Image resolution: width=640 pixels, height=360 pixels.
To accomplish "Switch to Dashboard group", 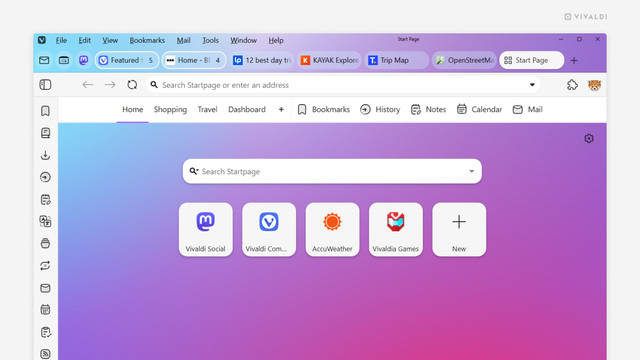I will 247,109.
